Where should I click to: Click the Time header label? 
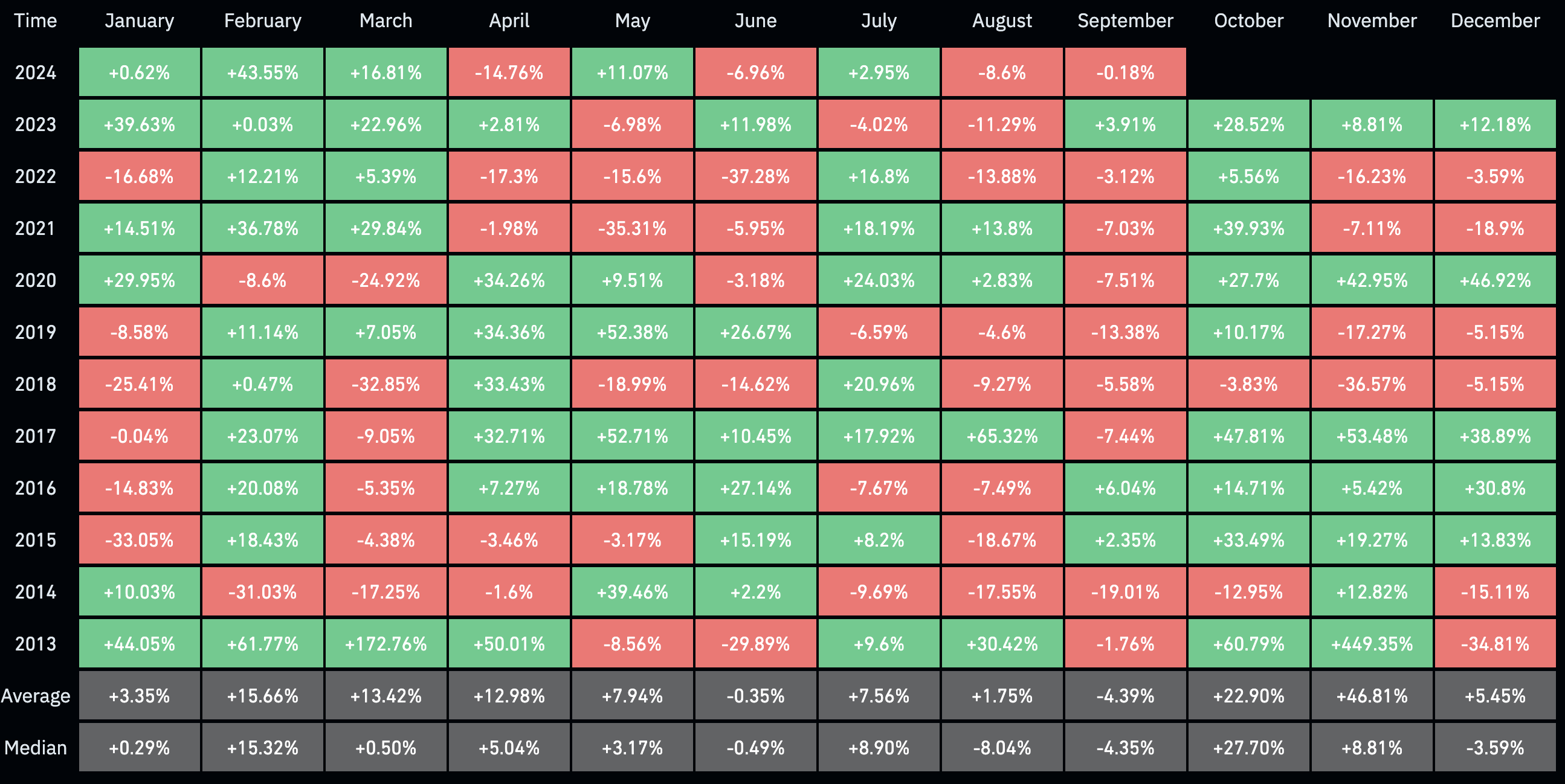click(x=35, y=21)
